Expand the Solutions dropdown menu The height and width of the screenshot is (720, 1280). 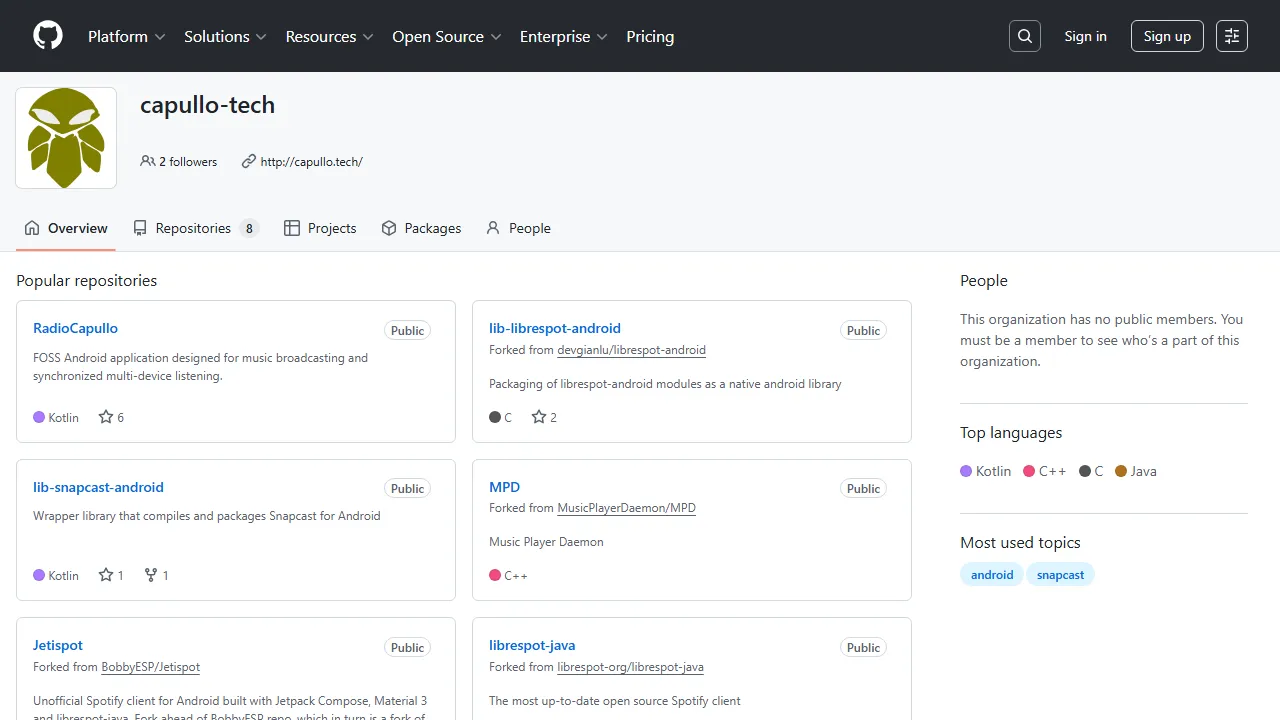point(225,36)
